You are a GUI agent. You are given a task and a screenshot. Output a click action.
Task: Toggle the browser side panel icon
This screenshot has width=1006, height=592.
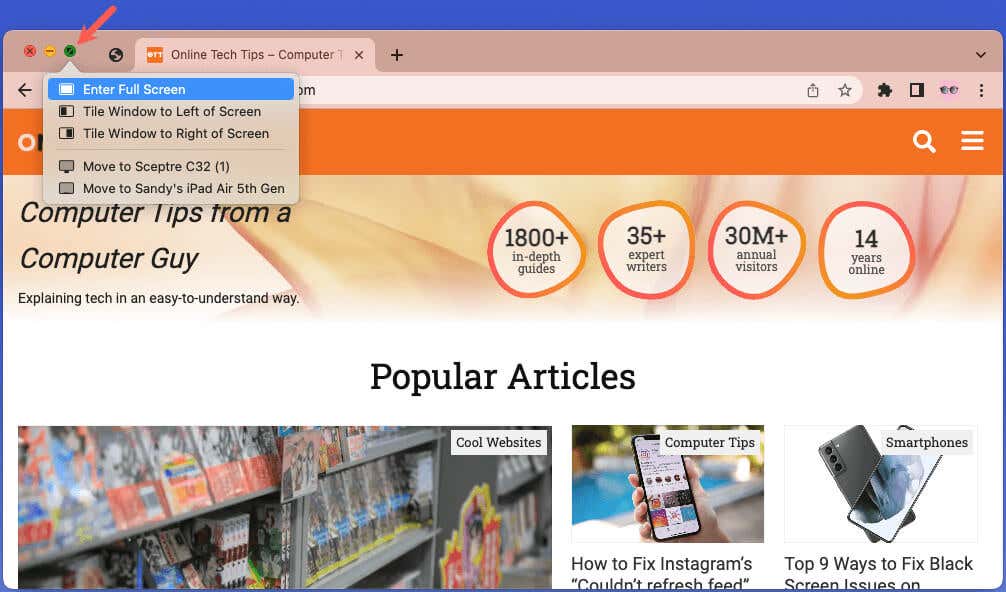(917, 90)
